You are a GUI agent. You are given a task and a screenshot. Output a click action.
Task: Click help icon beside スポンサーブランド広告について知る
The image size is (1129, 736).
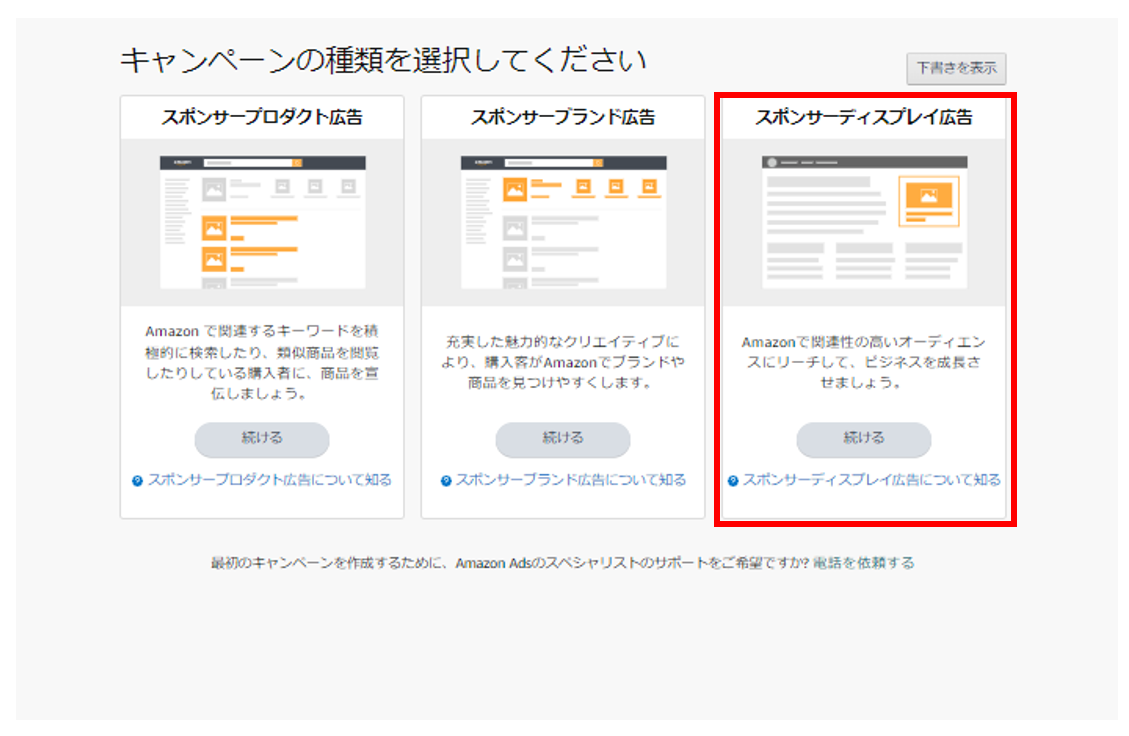click(x=446, y=481)
